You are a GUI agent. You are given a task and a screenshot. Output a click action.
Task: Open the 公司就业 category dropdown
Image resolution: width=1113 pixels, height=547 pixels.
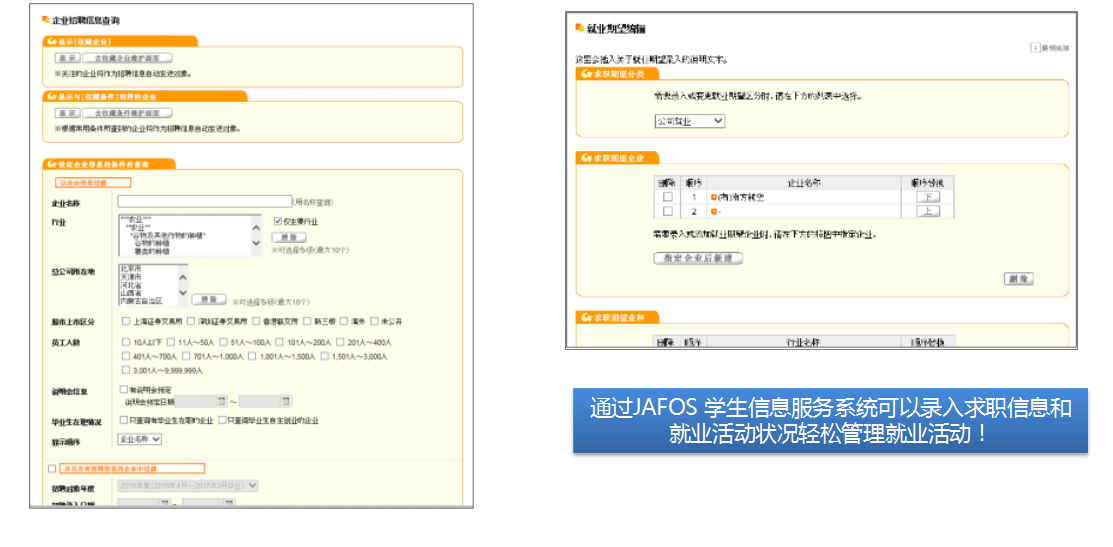click(689, 121)
